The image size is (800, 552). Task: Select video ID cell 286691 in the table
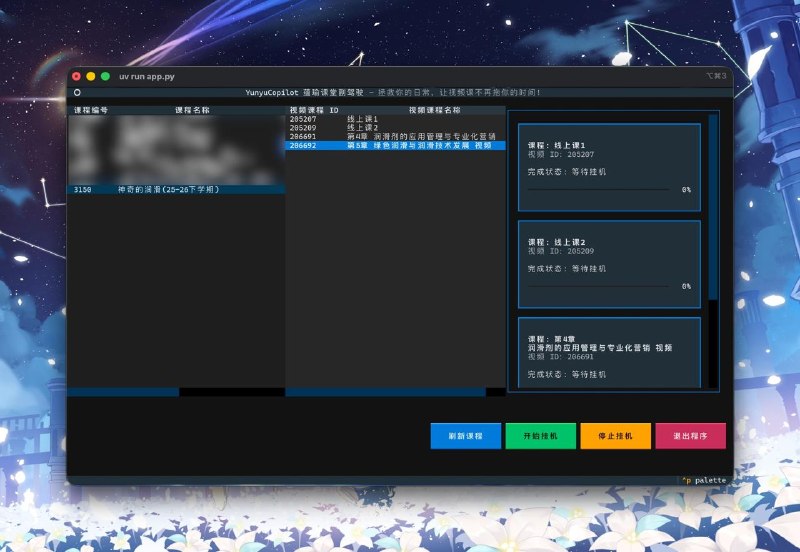[x=303, y=136]
